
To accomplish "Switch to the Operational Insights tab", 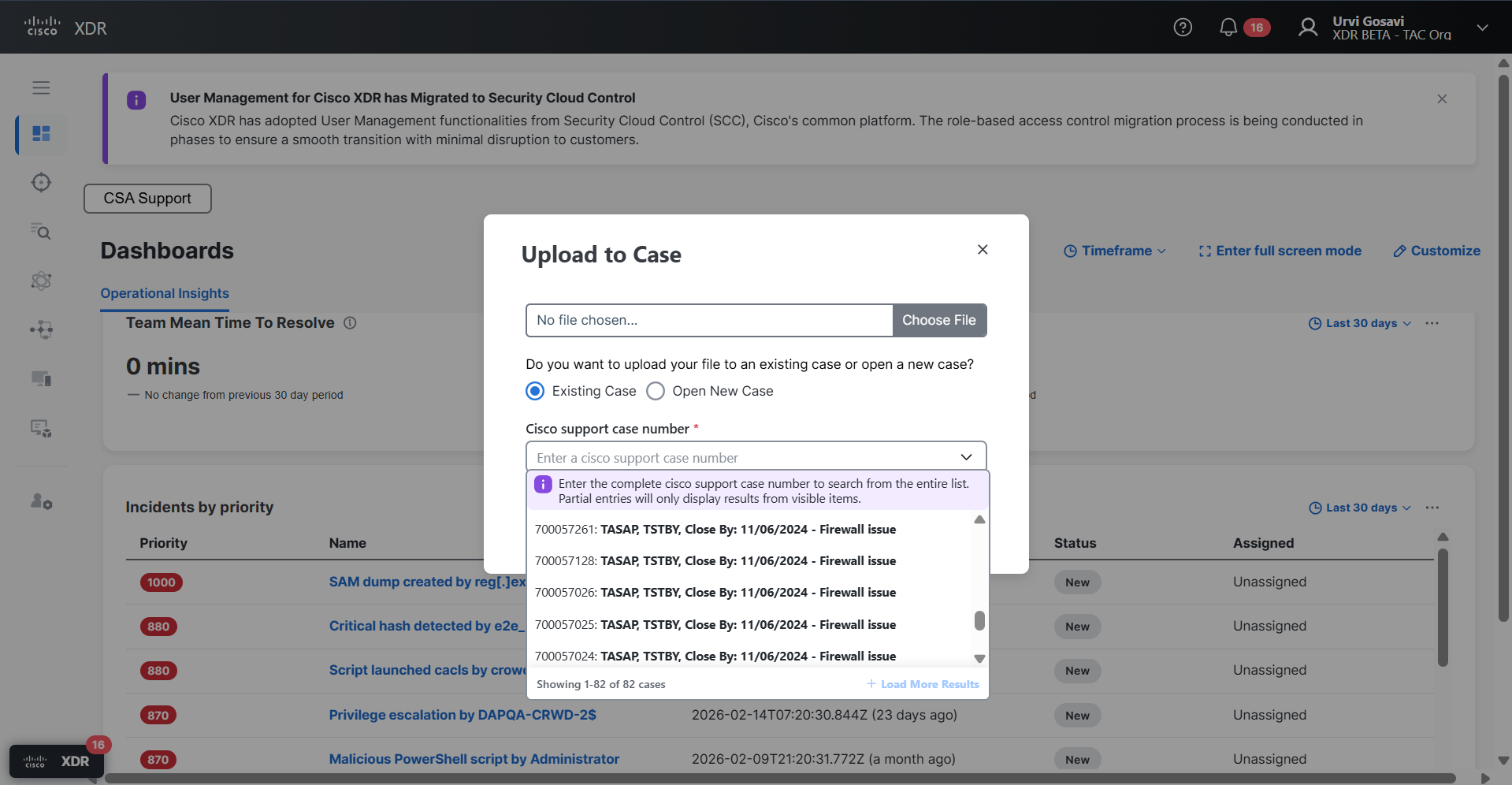I will [164, 293].
